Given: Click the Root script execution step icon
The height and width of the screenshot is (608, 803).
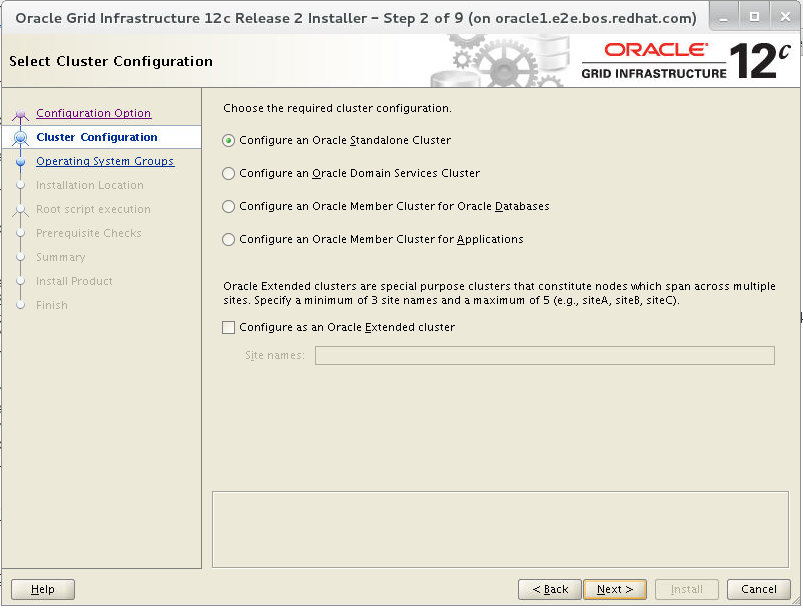Looking at the screenshot, I should [20, 209].
